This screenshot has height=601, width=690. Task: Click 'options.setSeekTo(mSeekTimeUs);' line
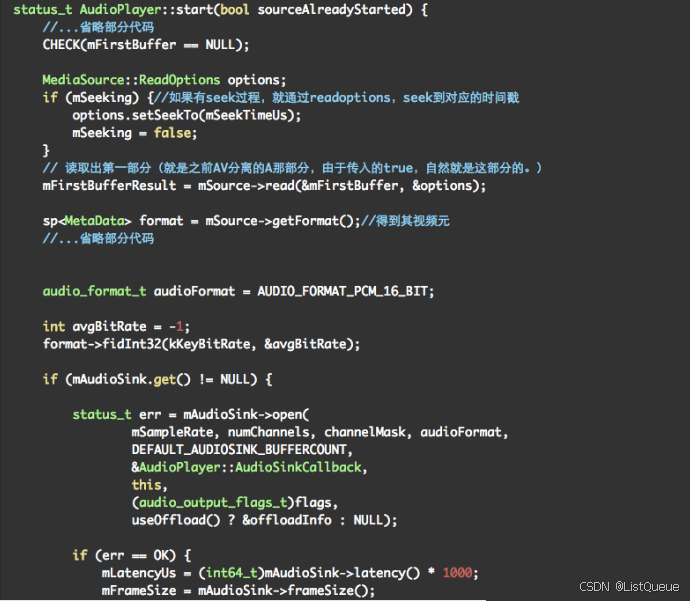[x=187, y=115]
